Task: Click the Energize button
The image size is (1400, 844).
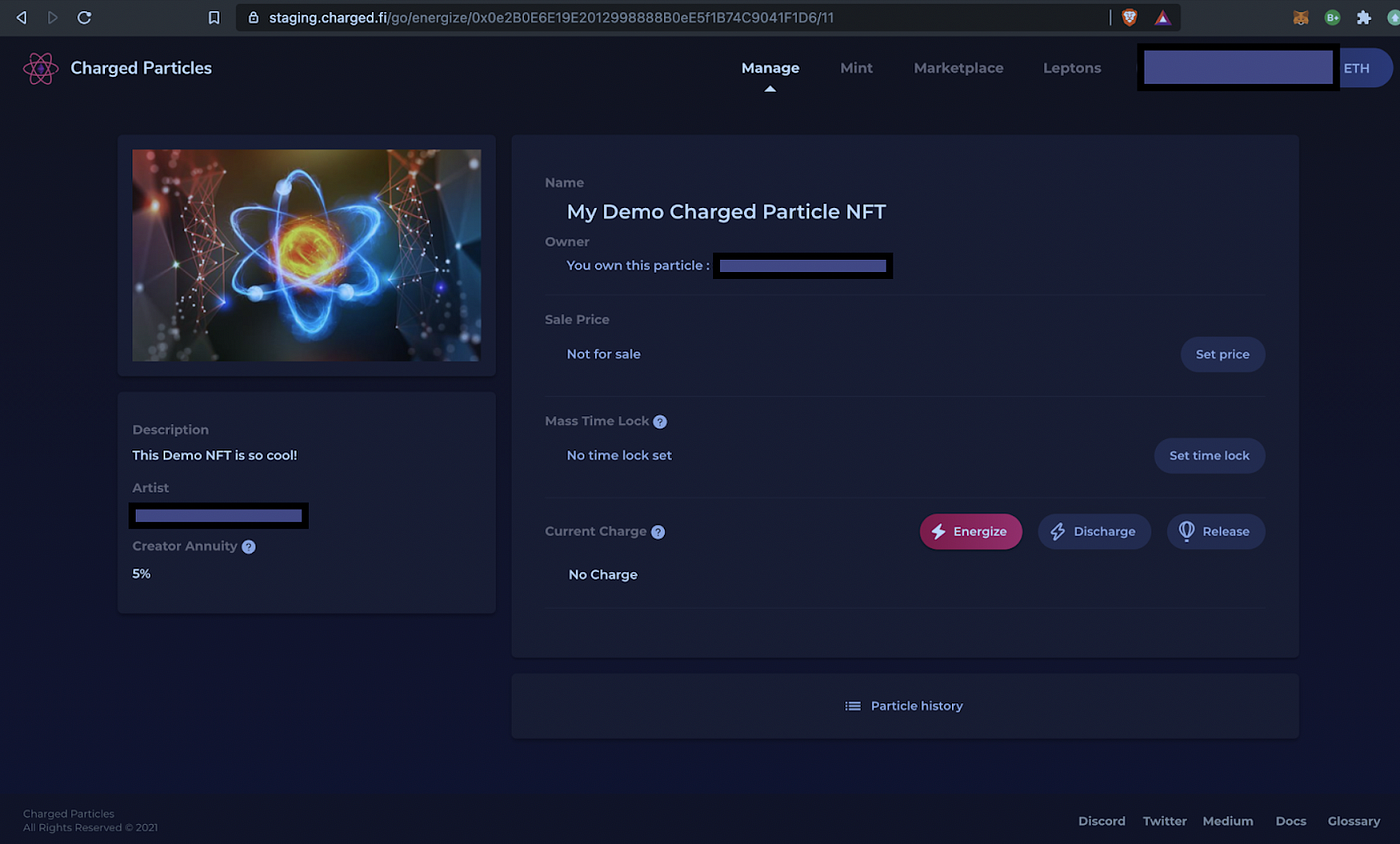Action: [971, 532]
